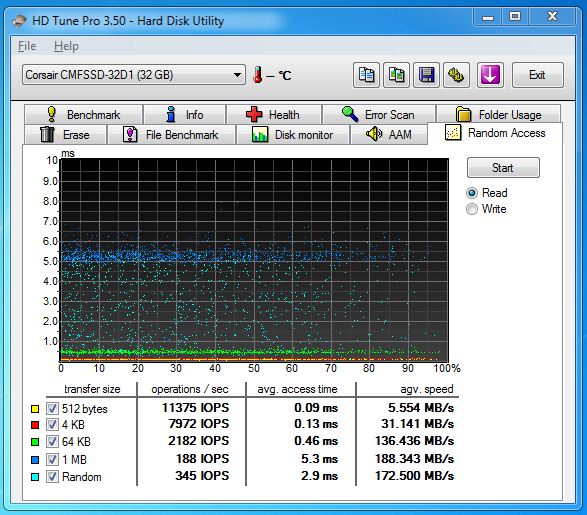Click the floppy disk save icon

point(426,75)
